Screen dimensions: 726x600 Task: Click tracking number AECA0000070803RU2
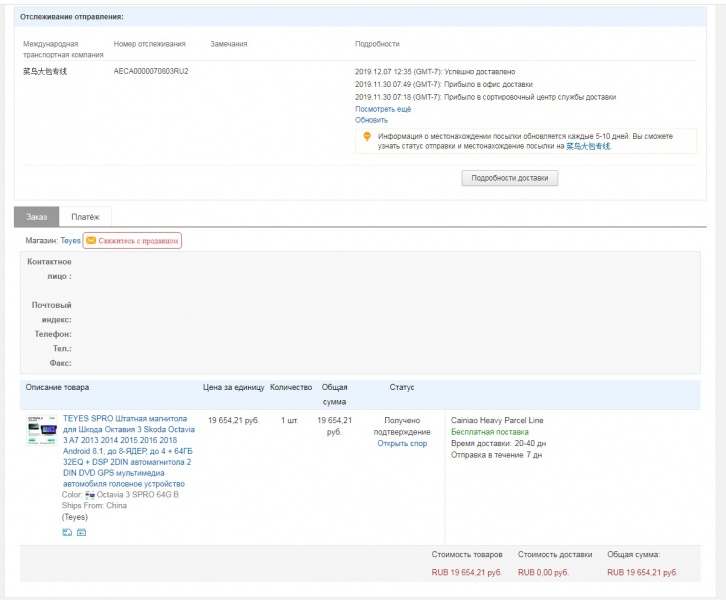click(151, 72)
